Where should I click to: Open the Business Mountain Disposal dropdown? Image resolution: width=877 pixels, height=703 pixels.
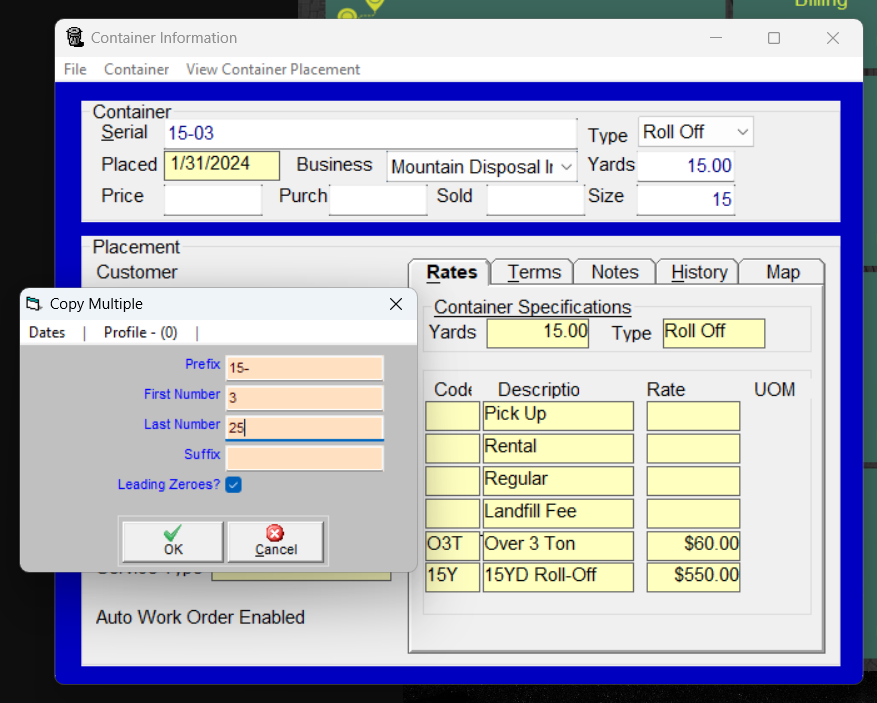tap(567, 167)
